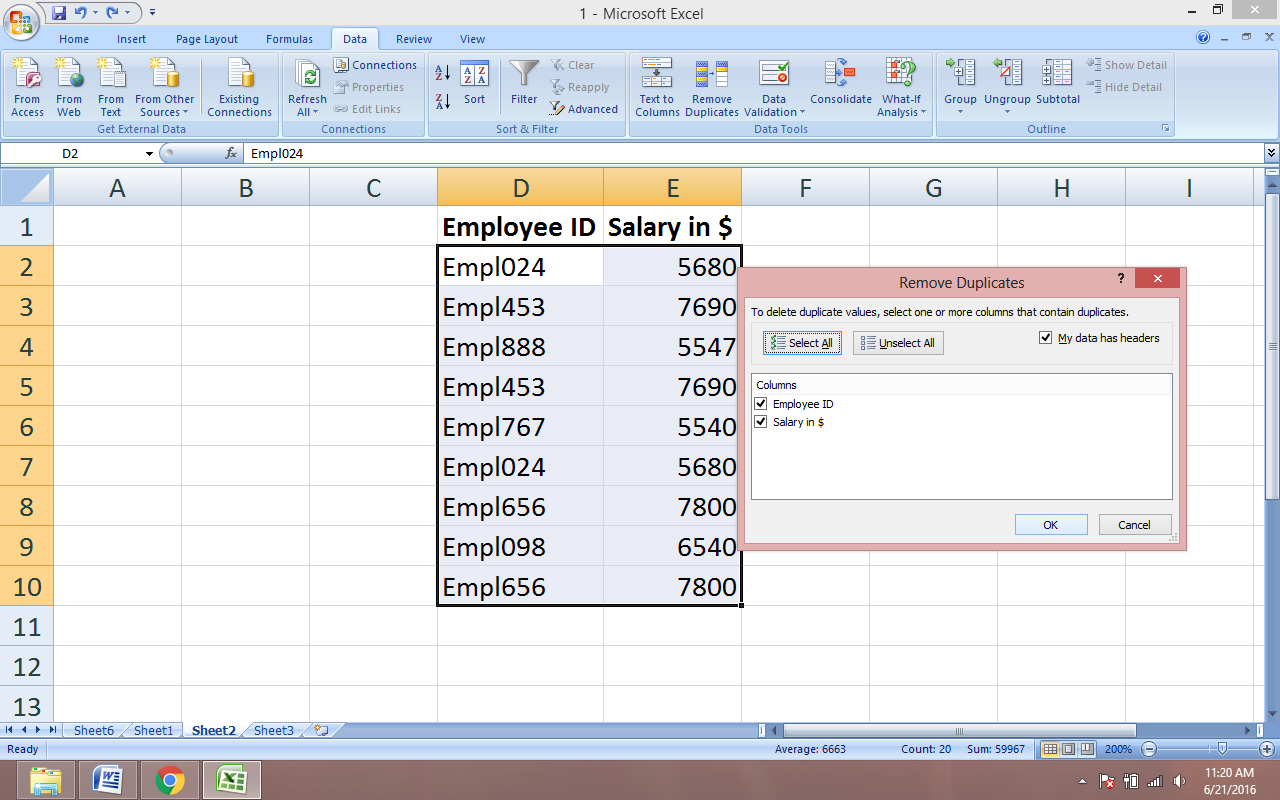Sort A to Z ascending
This screenshot has width=1280, height=800.
coord(443,73)
